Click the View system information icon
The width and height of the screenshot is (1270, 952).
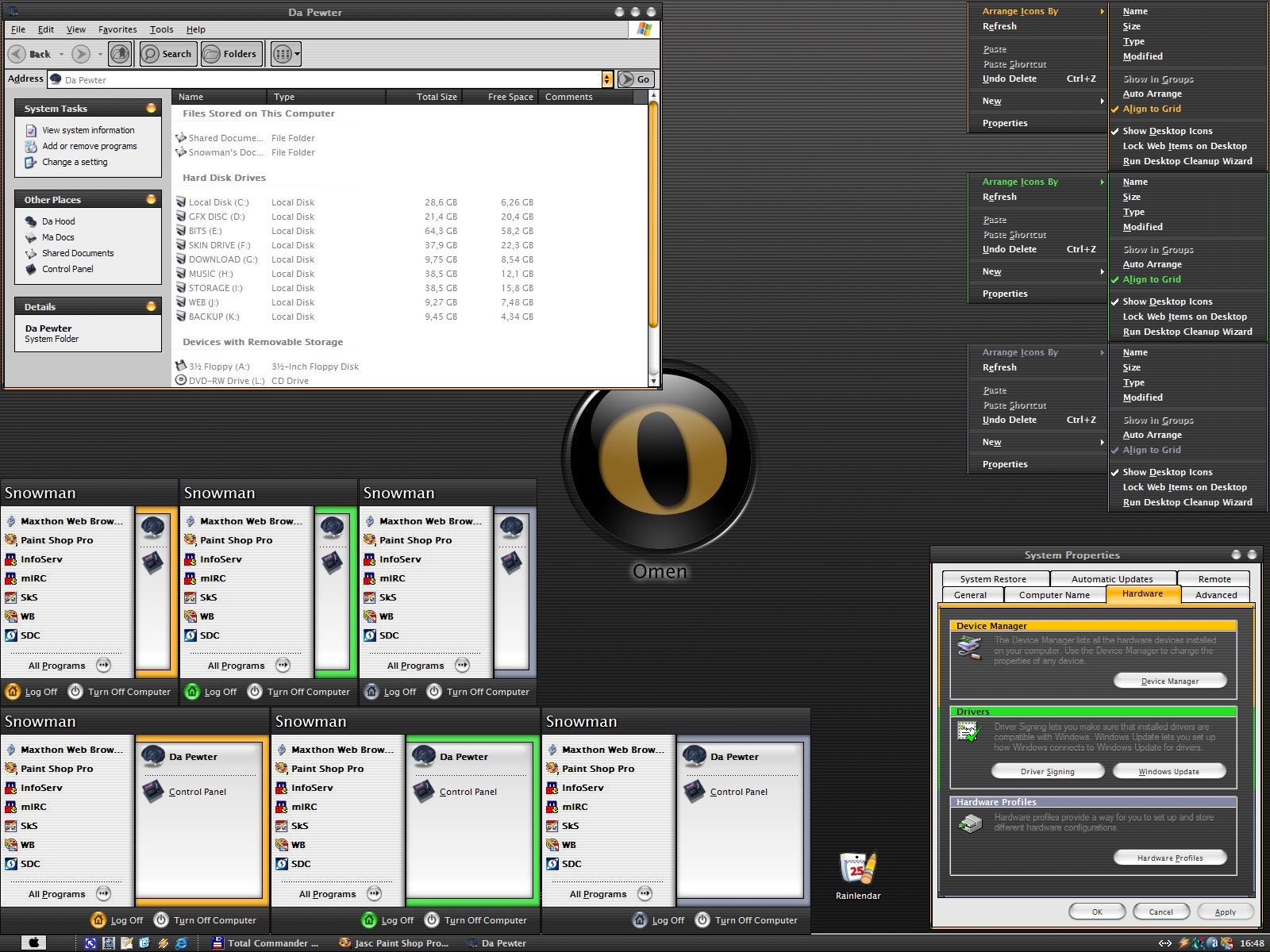pos(31,130)
